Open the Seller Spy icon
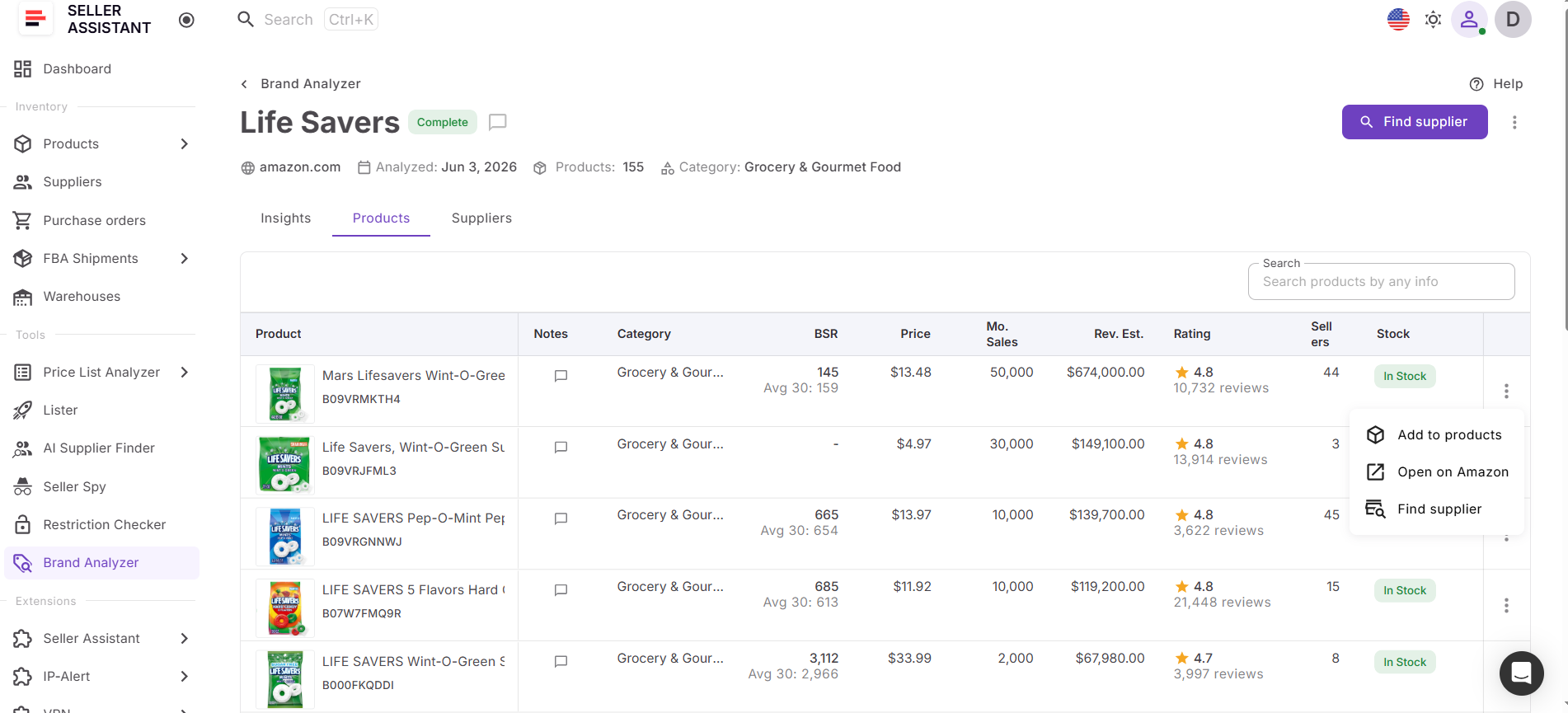The image size is (1568, 713). coord(23,487)
